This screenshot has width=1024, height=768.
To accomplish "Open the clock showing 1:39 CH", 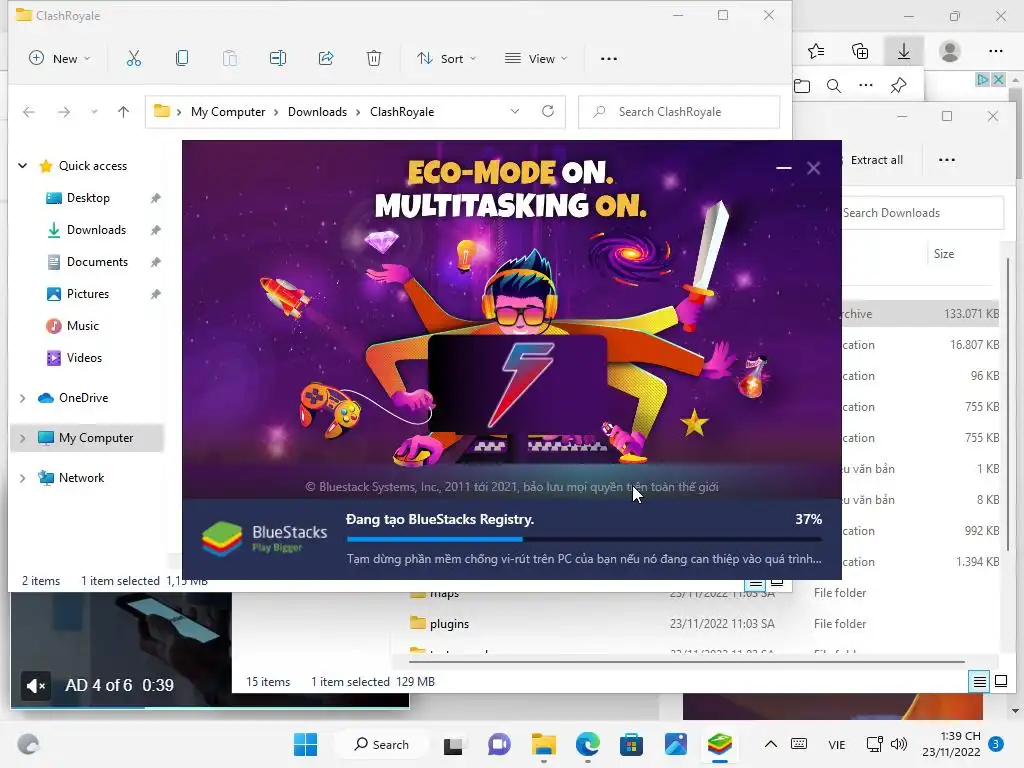I will (952, 744).
